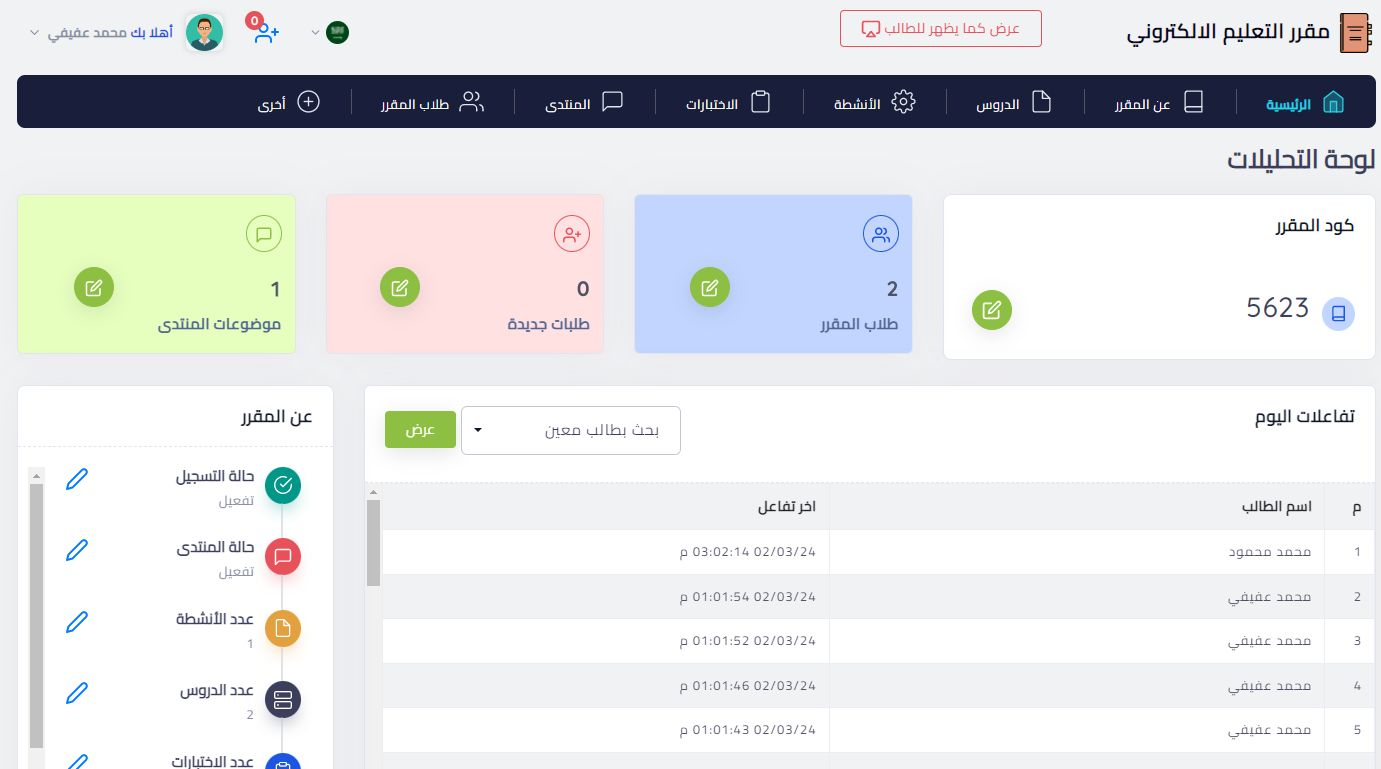Click edit icon on new requests card
Viewport: 1381px width, 769px height.
(400, 288)
